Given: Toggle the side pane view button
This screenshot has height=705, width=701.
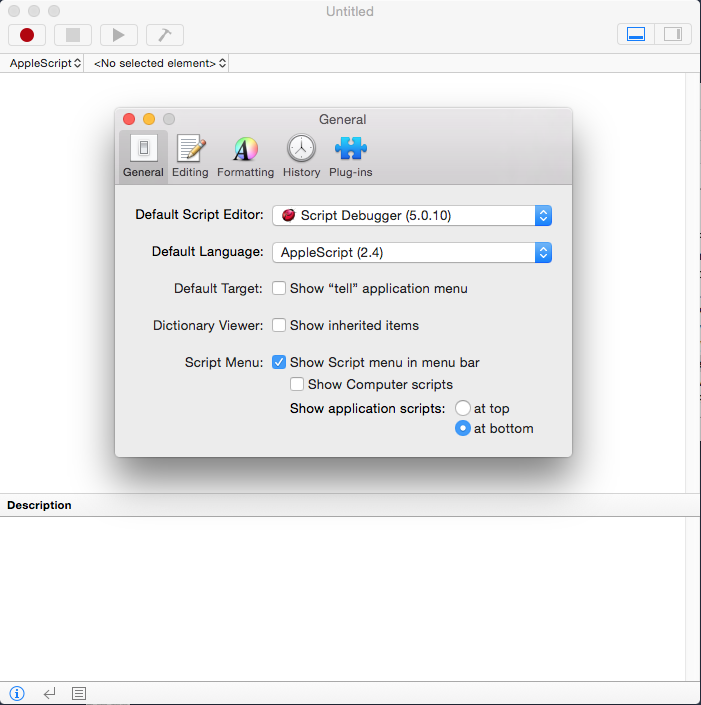Looking at the screenshot, I should (x=673, y=34).
